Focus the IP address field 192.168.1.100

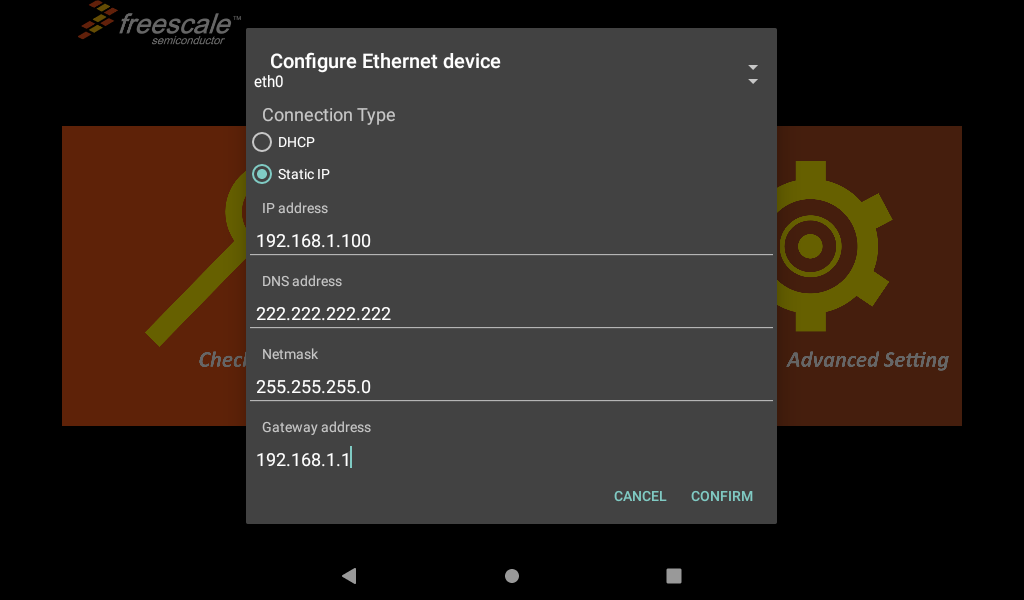coord(510,240)
